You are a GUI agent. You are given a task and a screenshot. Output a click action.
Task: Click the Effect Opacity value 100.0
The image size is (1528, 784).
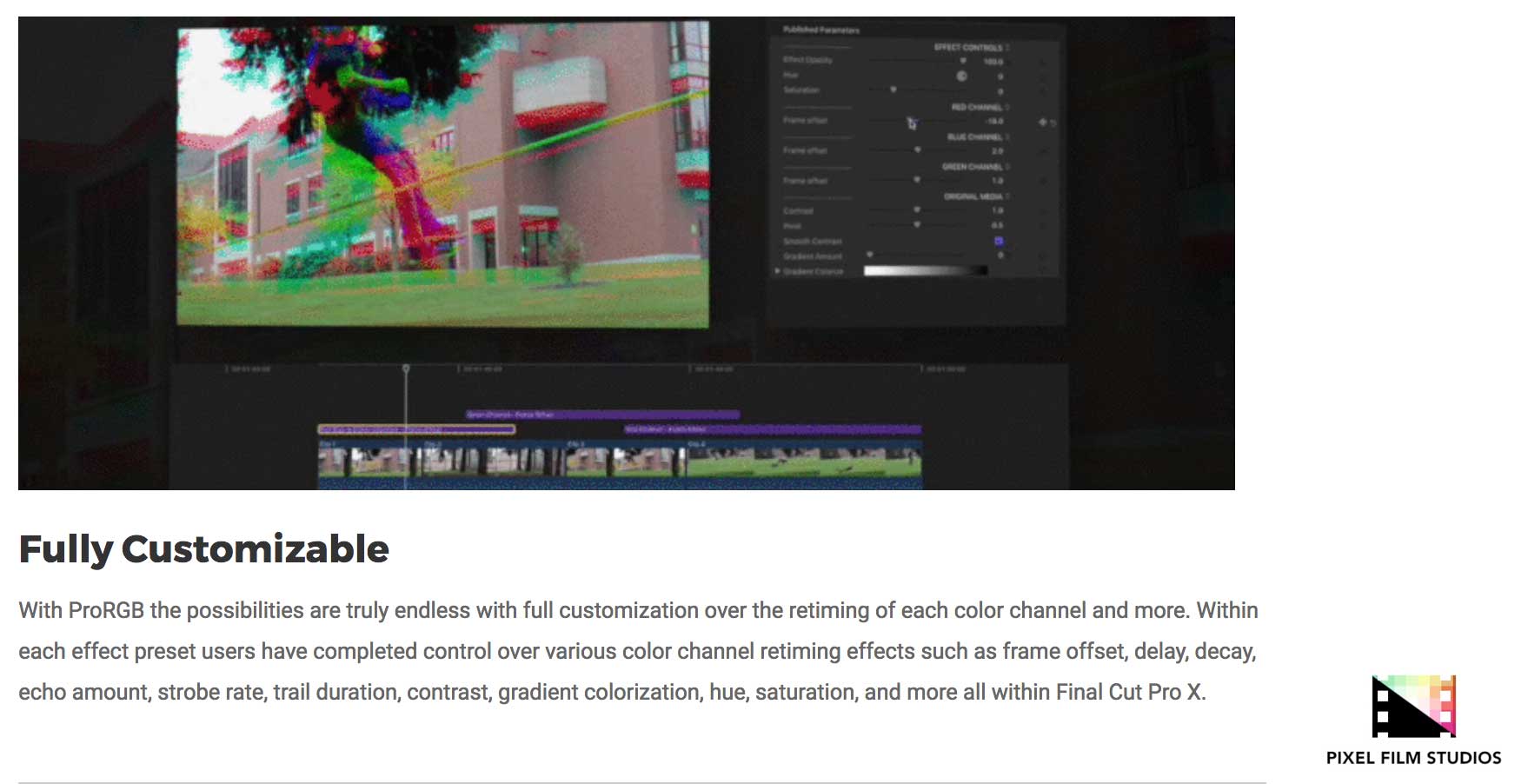click(993, 62)
